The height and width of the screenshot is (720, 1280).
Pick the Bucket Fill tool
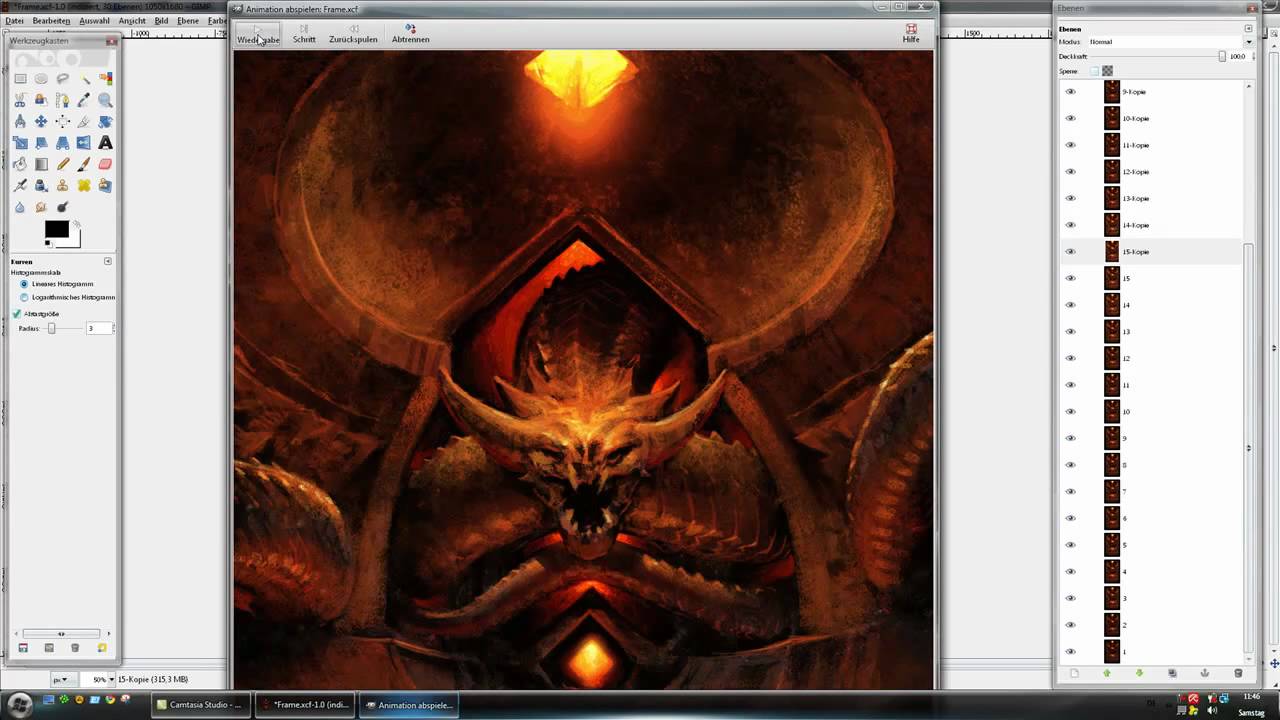pos(20,164)
